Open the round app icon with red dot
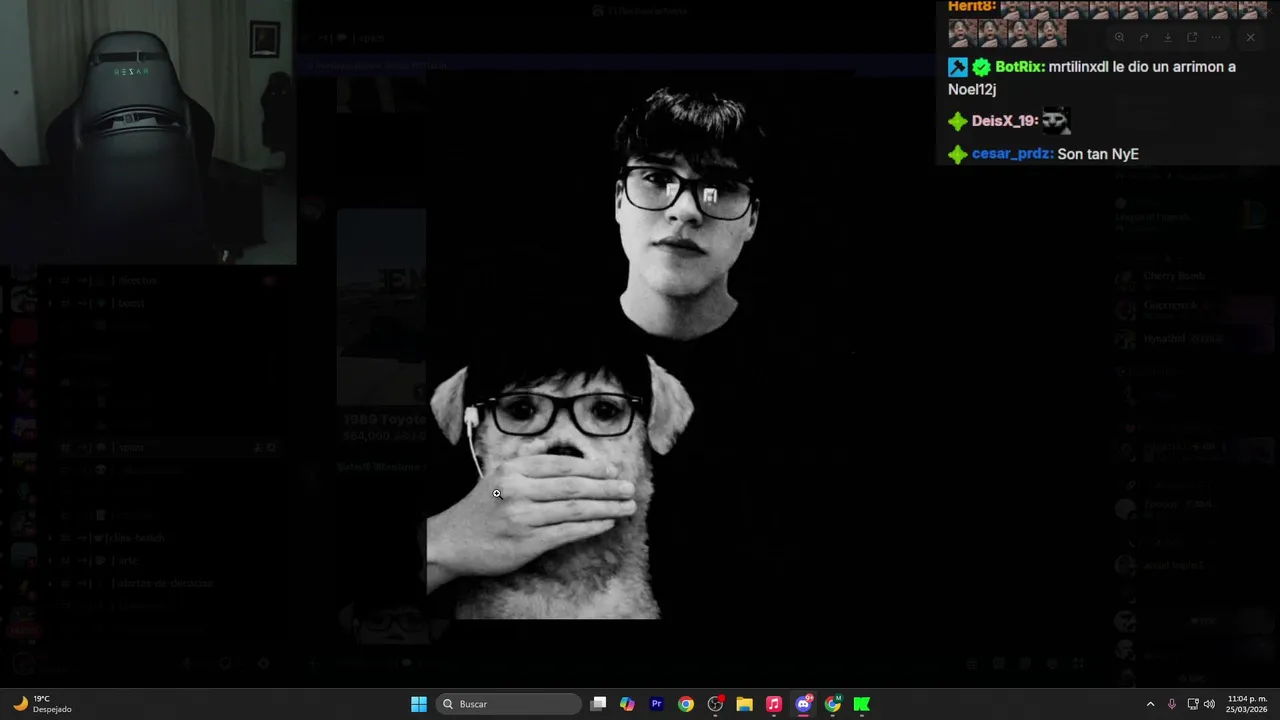 (715, 704)
